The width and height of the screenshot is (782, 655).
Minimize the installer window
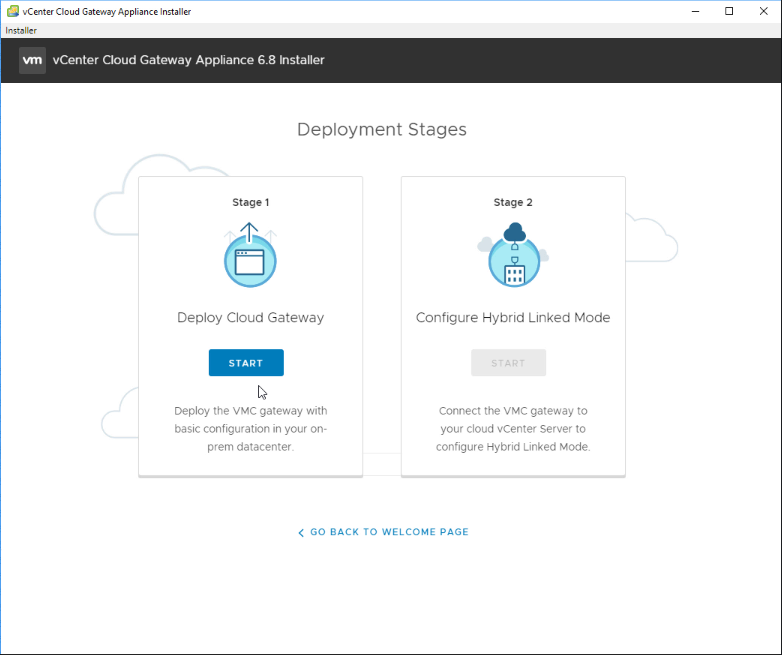pyautogui.click(x=695, y=11)
